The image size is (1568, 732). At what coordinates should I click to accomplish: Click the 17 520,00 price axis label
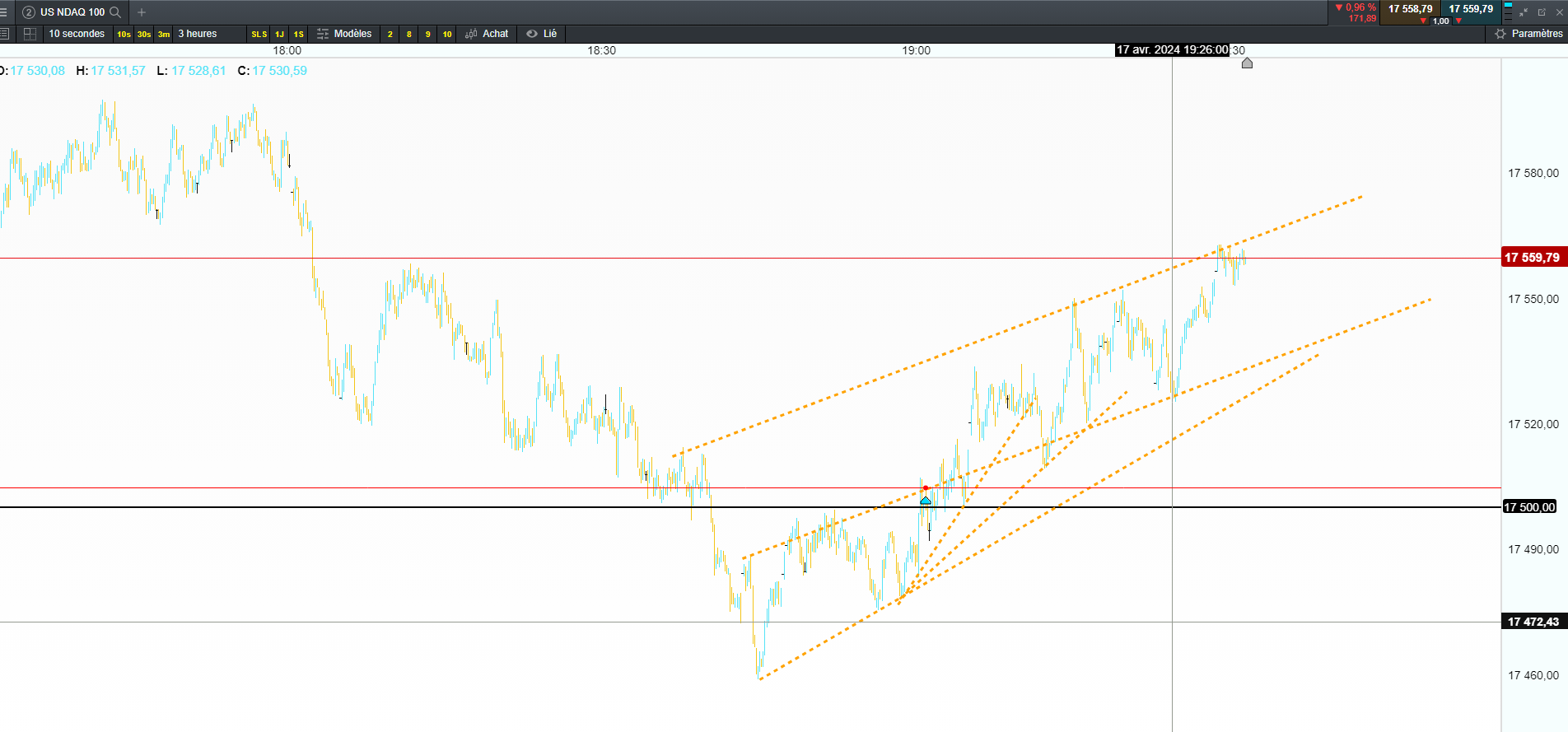pos(1533,424)
